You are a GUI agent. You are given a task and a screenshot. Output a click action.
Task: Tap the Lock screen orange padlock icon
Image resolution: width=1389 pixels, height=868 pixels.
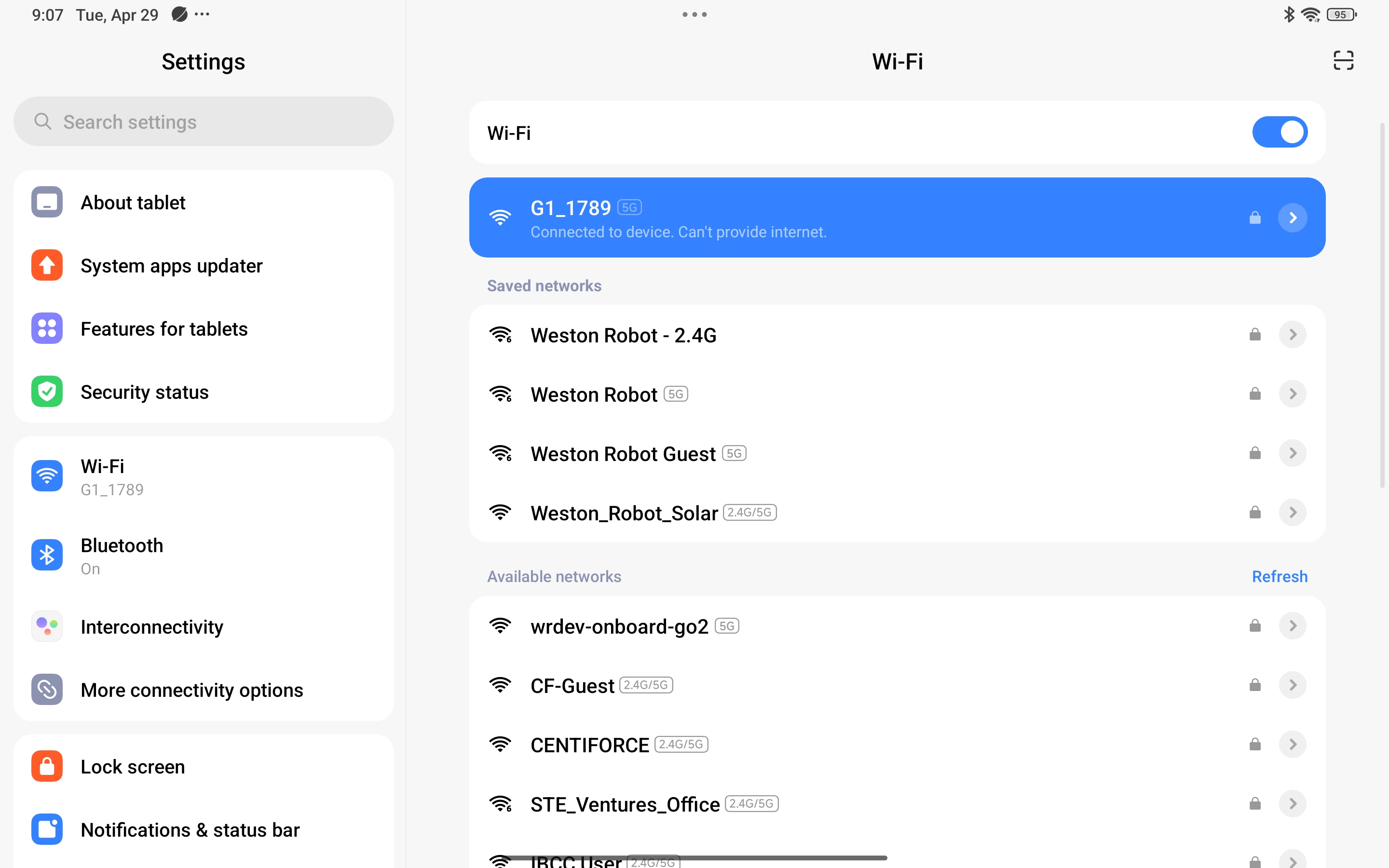[47, 766]
